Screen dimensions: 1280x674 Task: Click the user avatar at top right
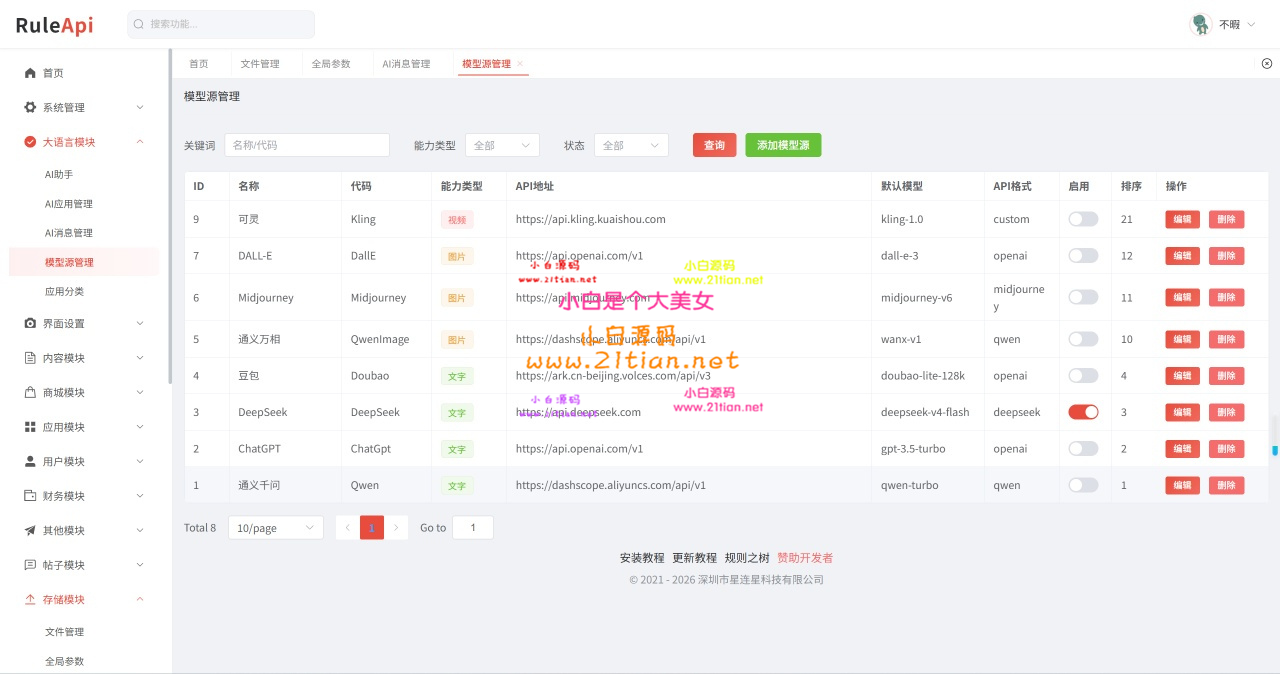(1201, 24)
